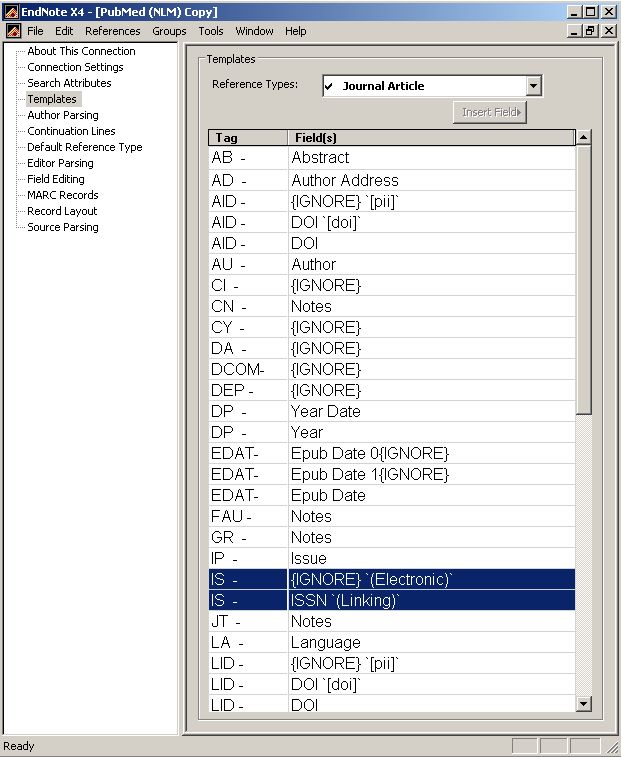Select the JT - Notes row
The image size is (621, 757).
[x=392, y=621]
